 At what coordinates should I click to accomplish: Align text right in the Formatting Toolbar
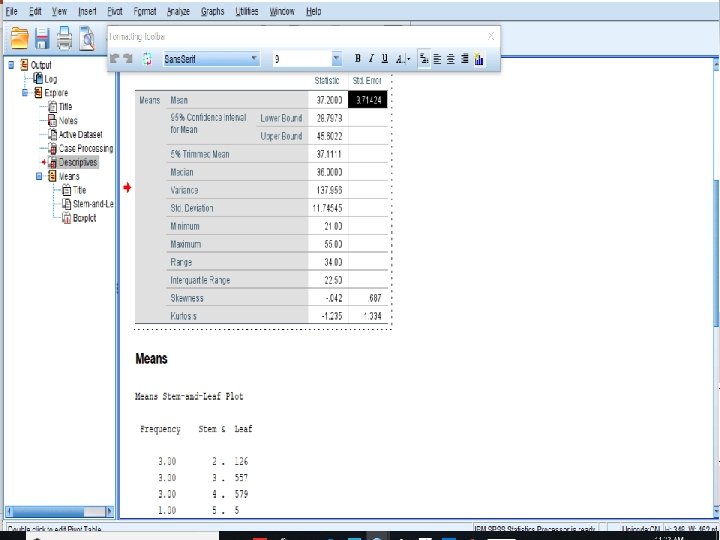465,59
